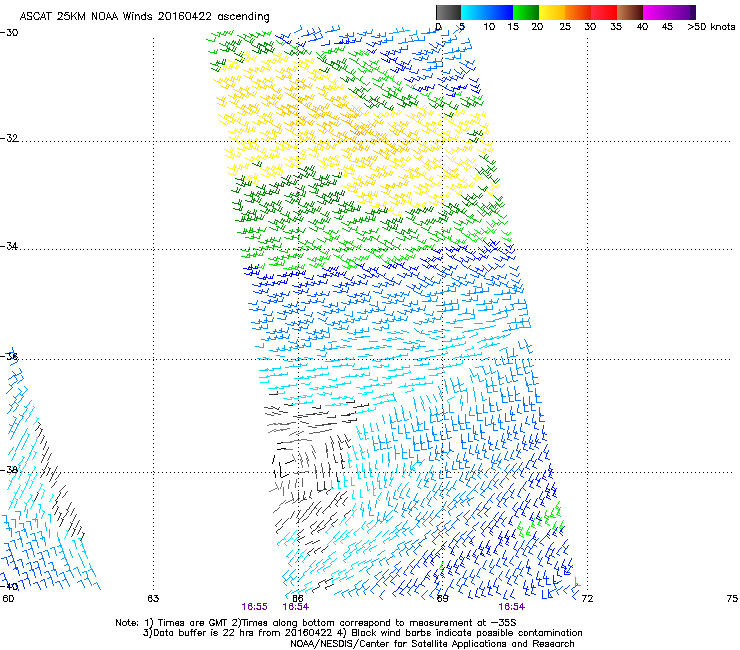
Task: Click the gray 0-5 knots color swatch
Action: click(x=448, y=12)
